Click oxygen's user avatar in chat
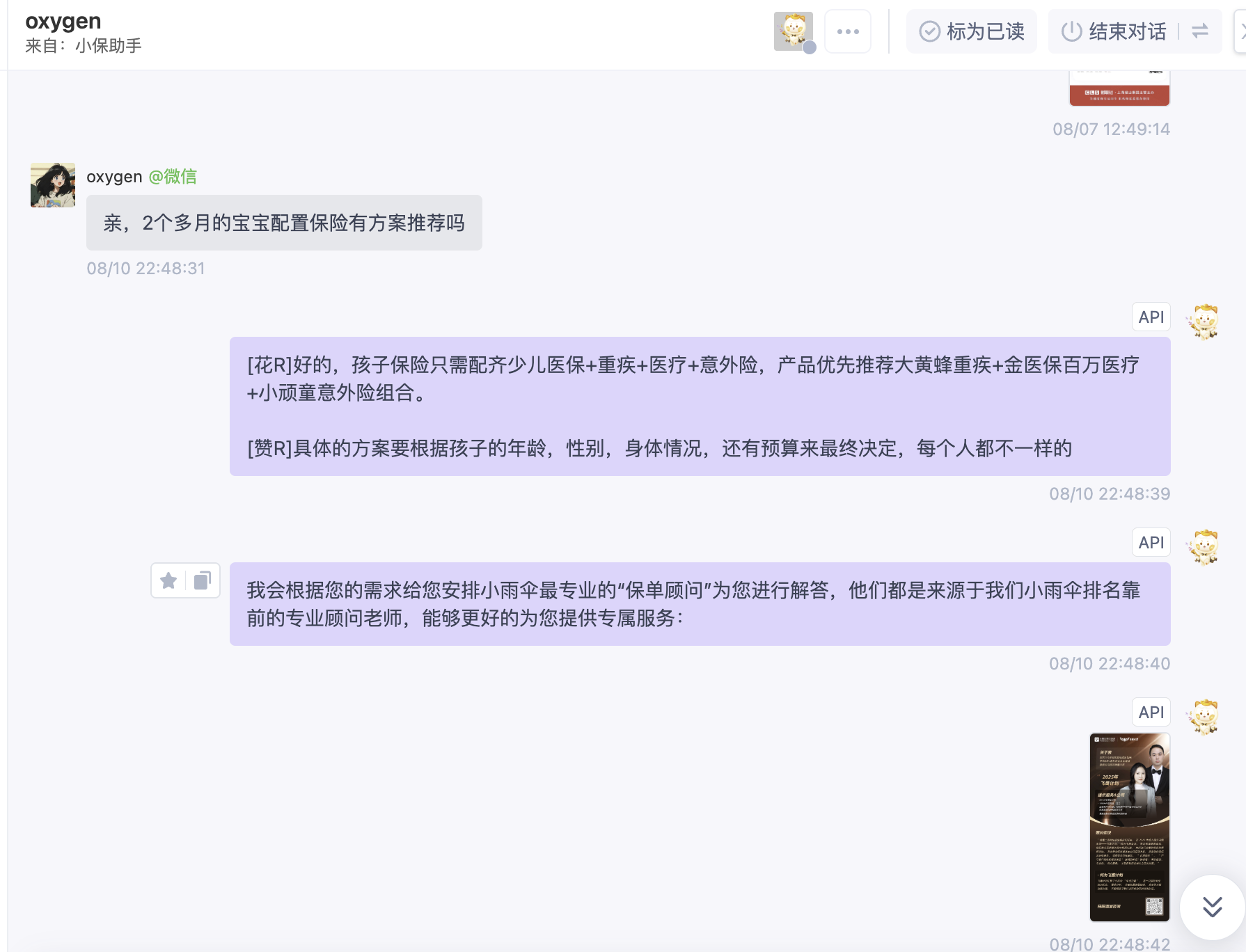The height and width of the screenshot is (952, 1246). [x=53, y=185]
